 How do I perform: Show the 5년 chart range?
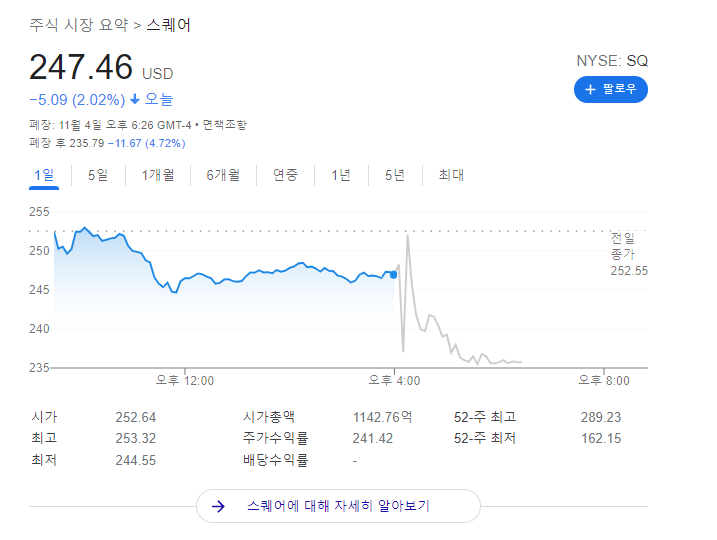[x=395, y=175]
